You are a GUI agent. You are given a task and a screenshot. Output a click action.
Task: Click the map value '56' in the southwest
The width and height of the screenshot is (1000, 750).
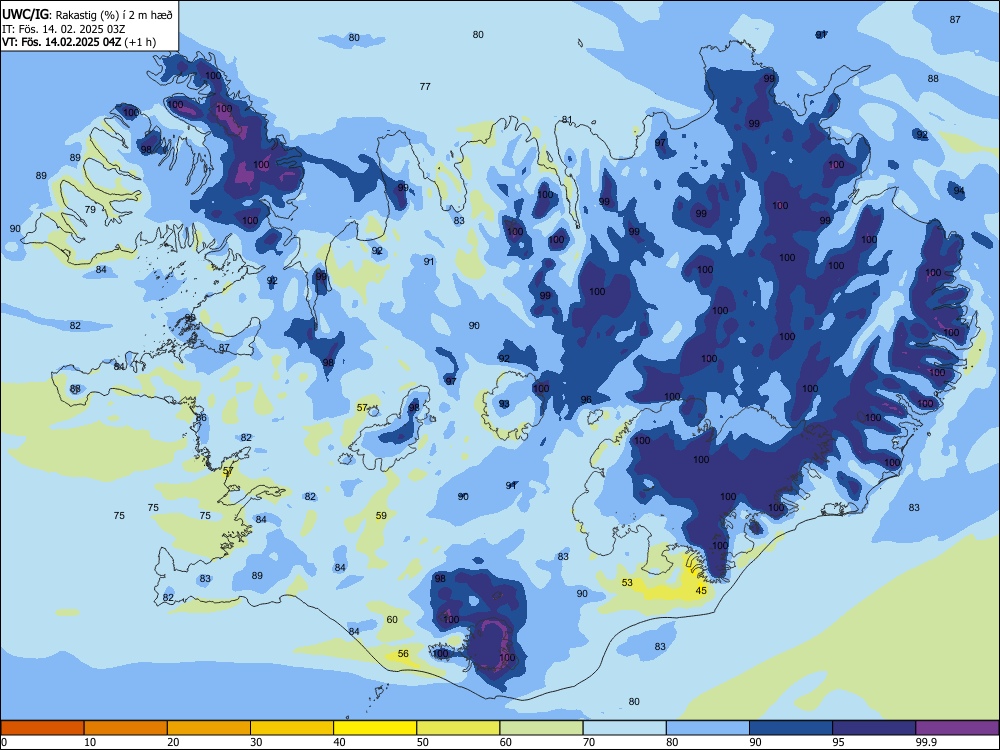[x=403, y=654]
